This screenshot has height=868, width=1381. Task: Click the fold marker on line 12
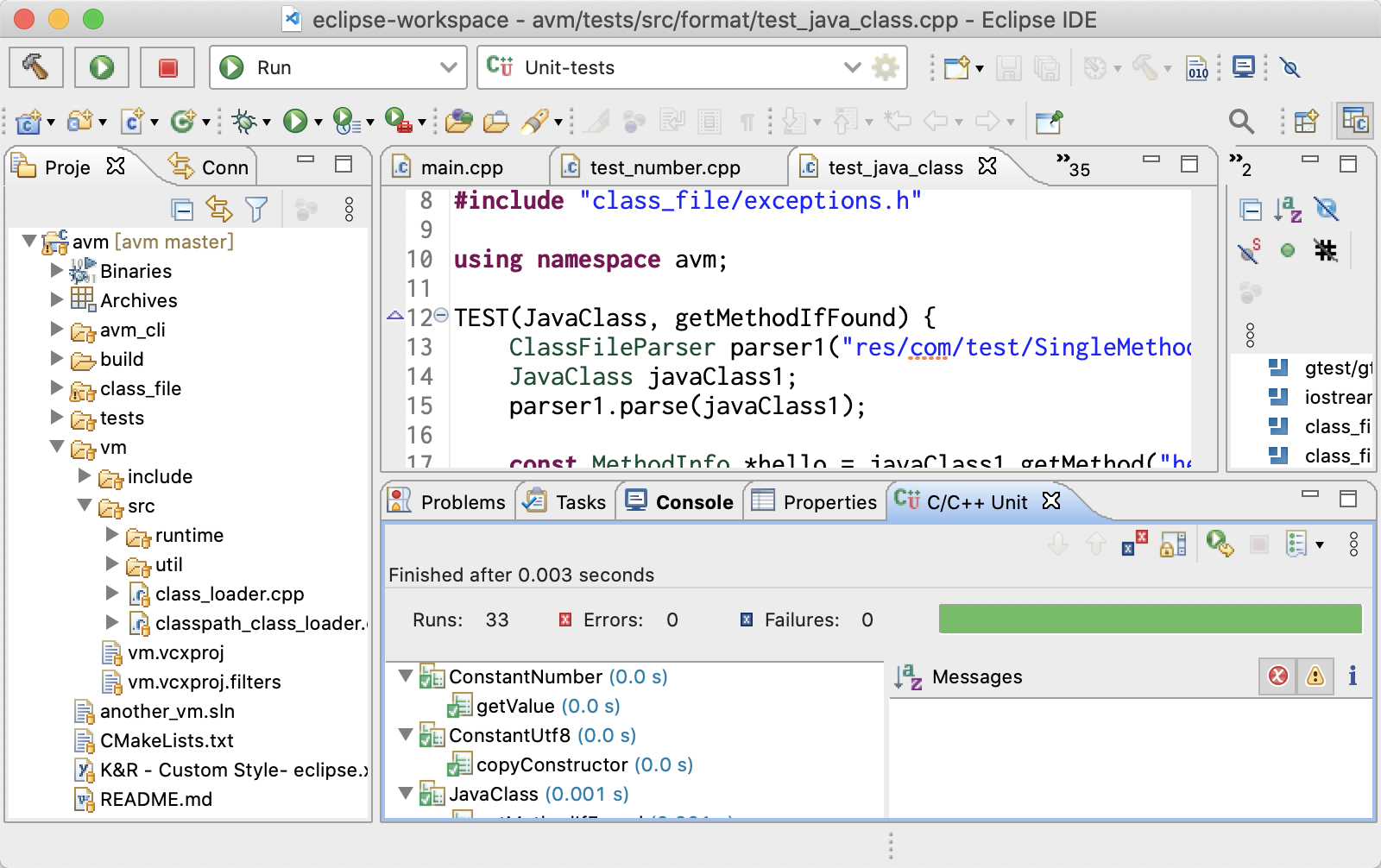[441, 316]
